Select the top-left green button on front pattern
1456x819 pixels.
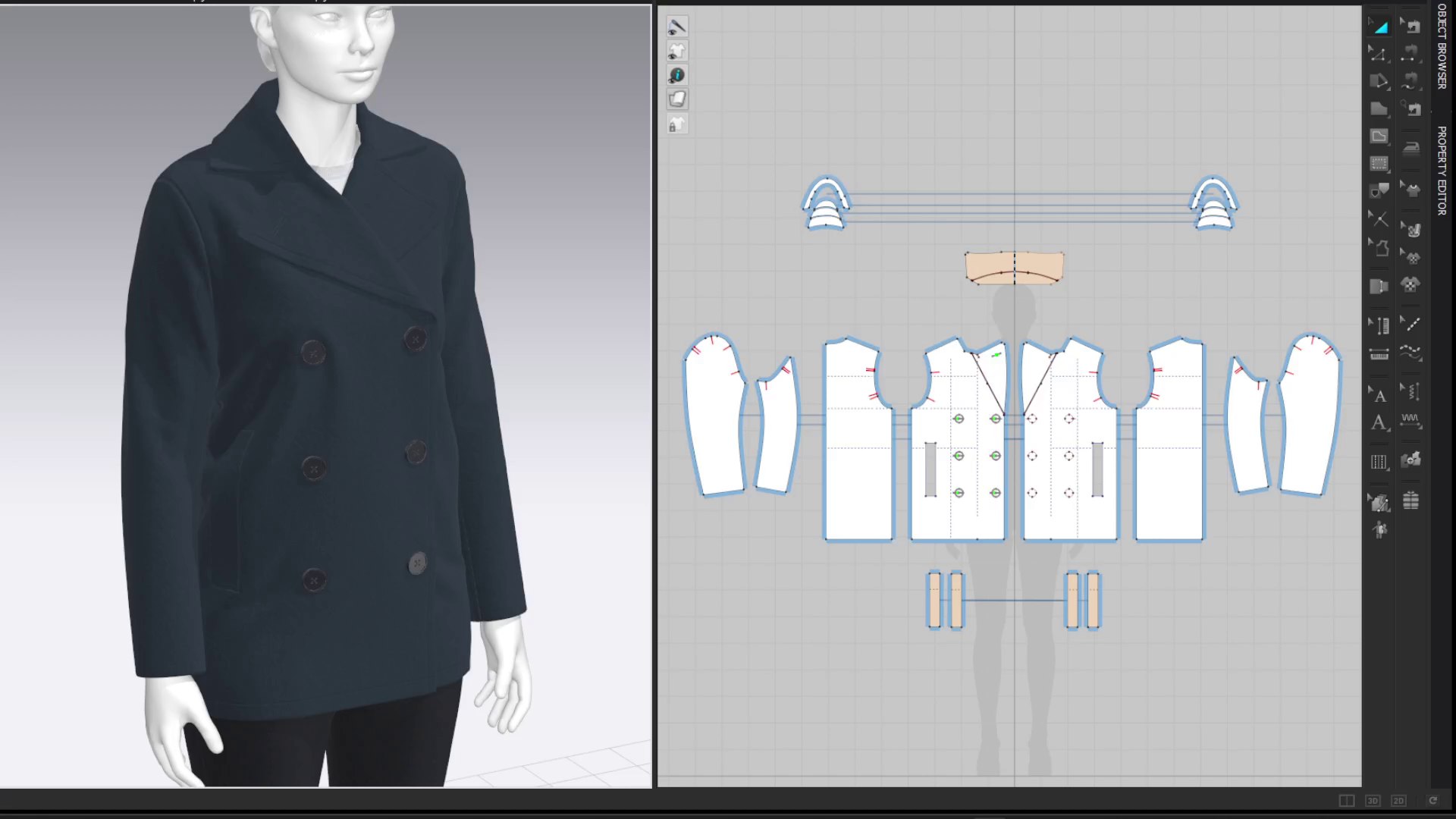click(959, 419)
